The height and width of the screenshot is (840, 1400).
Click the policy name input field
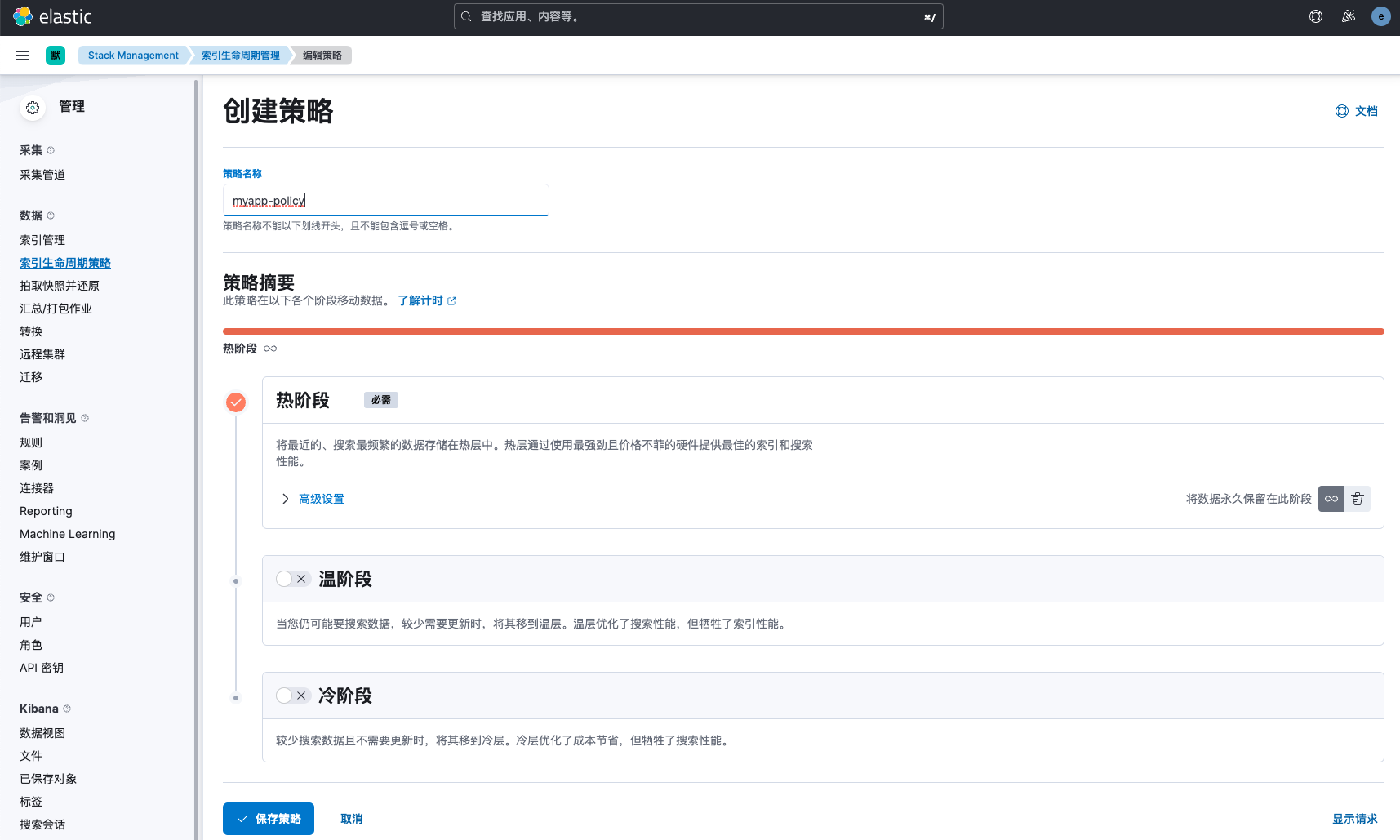[386, 200]
